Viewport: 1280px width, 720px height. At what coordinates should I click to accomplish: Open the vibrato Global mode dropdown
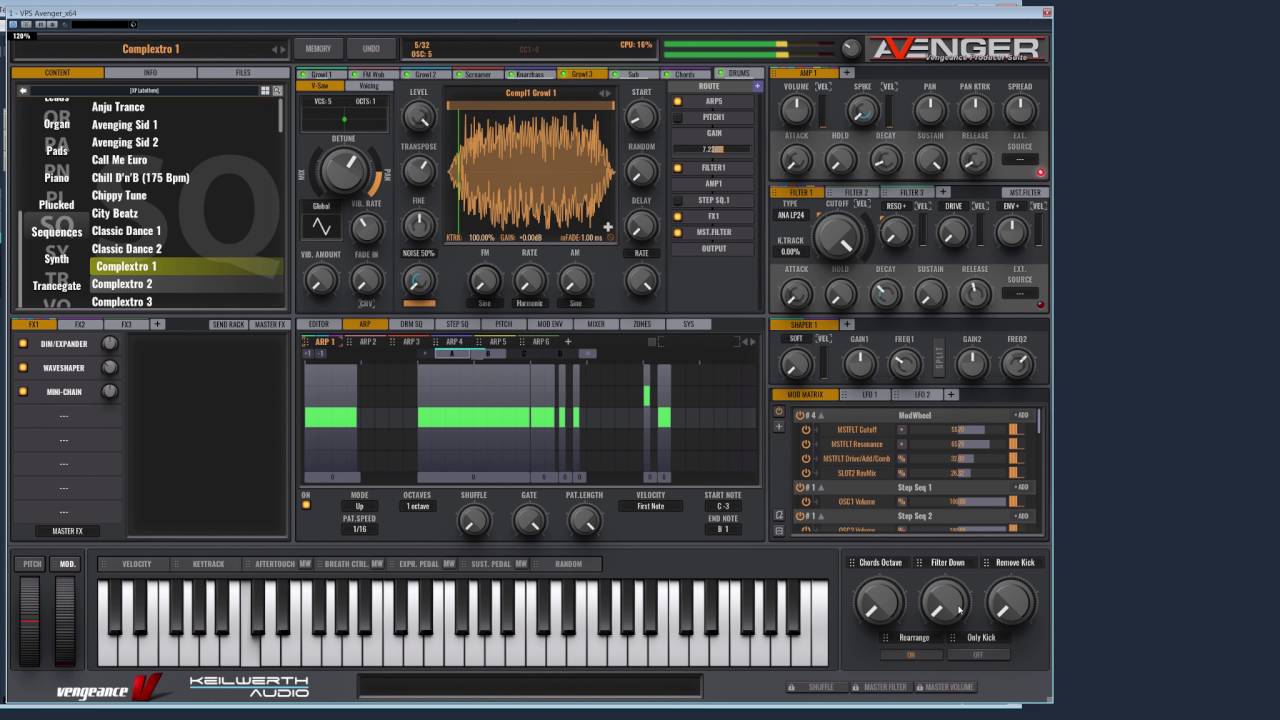pos(321,206)
